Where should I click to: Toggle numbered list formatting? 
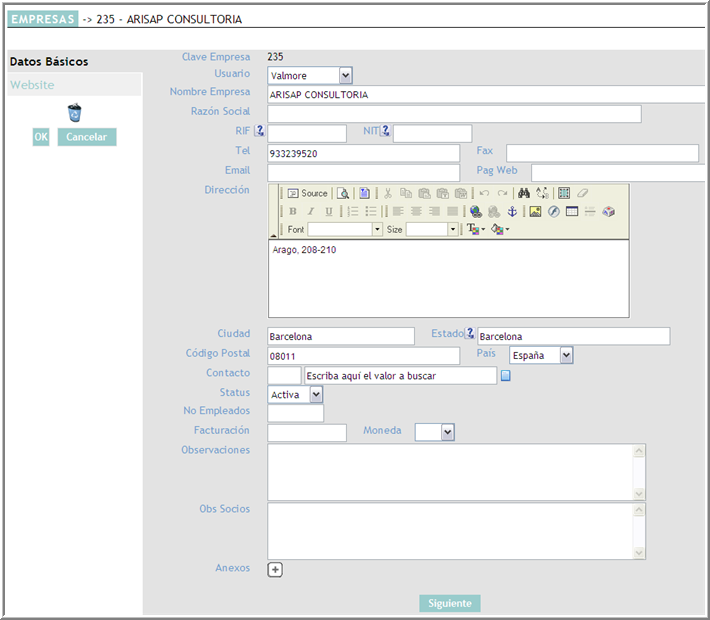pyautogui.click(x=353, y=211)
